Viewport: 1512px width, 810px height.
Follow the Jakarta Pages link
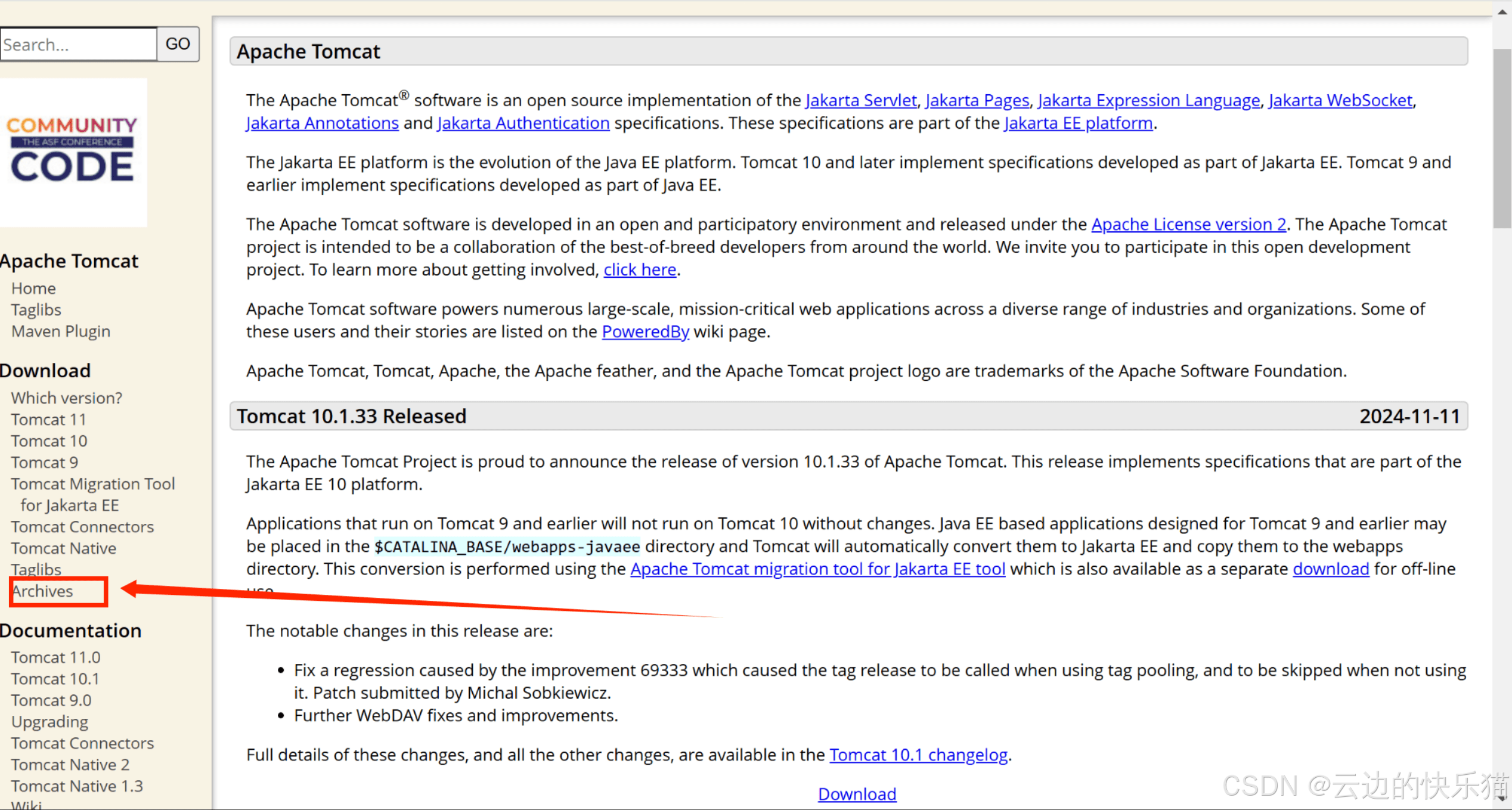pos(977,100)
